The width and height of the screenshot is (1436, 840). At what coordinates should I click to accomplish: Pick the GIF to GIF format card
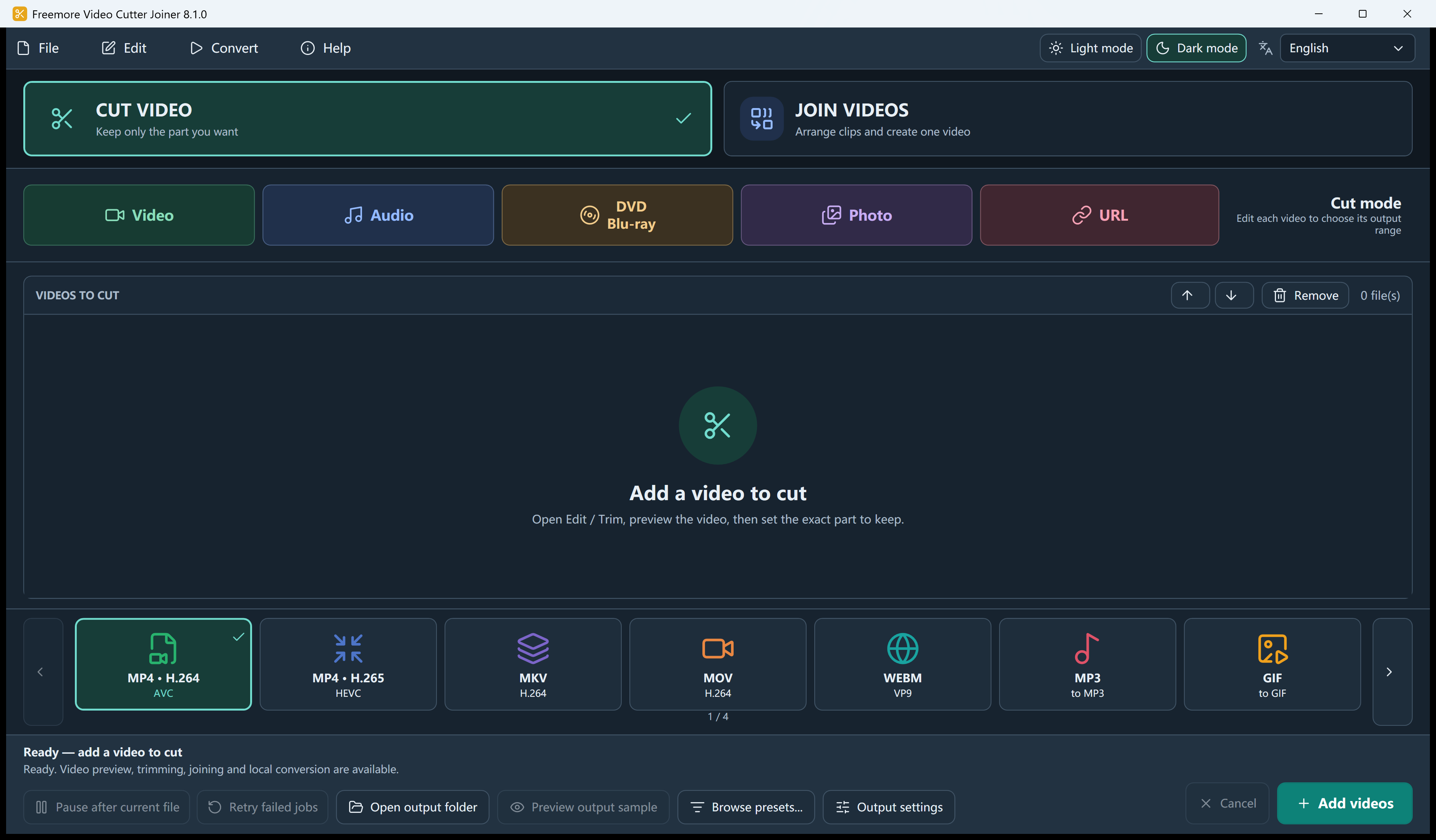point(1272,664)
